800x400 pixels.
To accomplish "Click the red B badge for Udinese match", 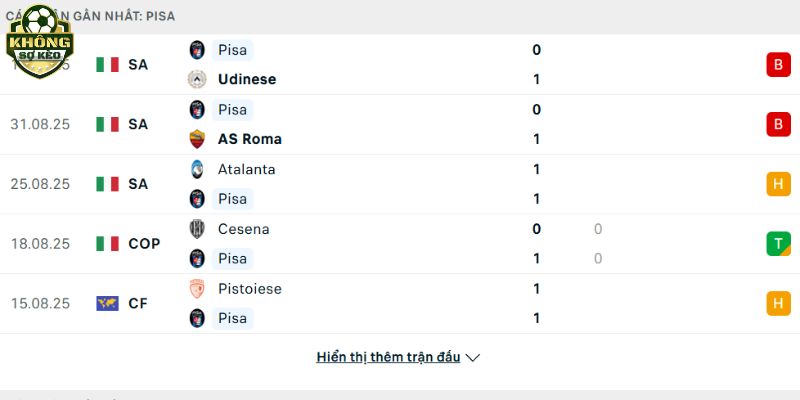I will pos(778,64).
